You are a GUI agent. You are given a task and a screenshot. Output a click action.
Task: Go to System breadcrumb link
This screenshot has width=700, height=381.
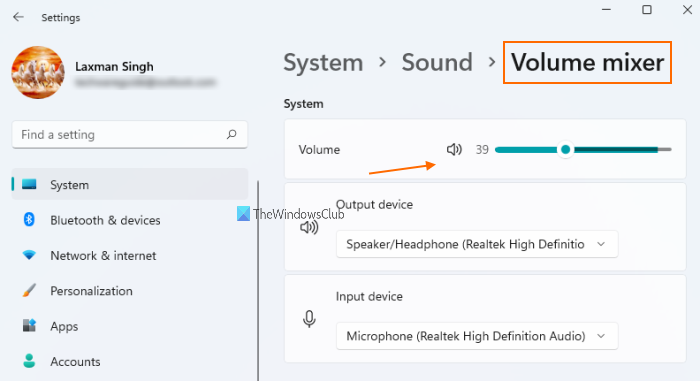(323, 62)
